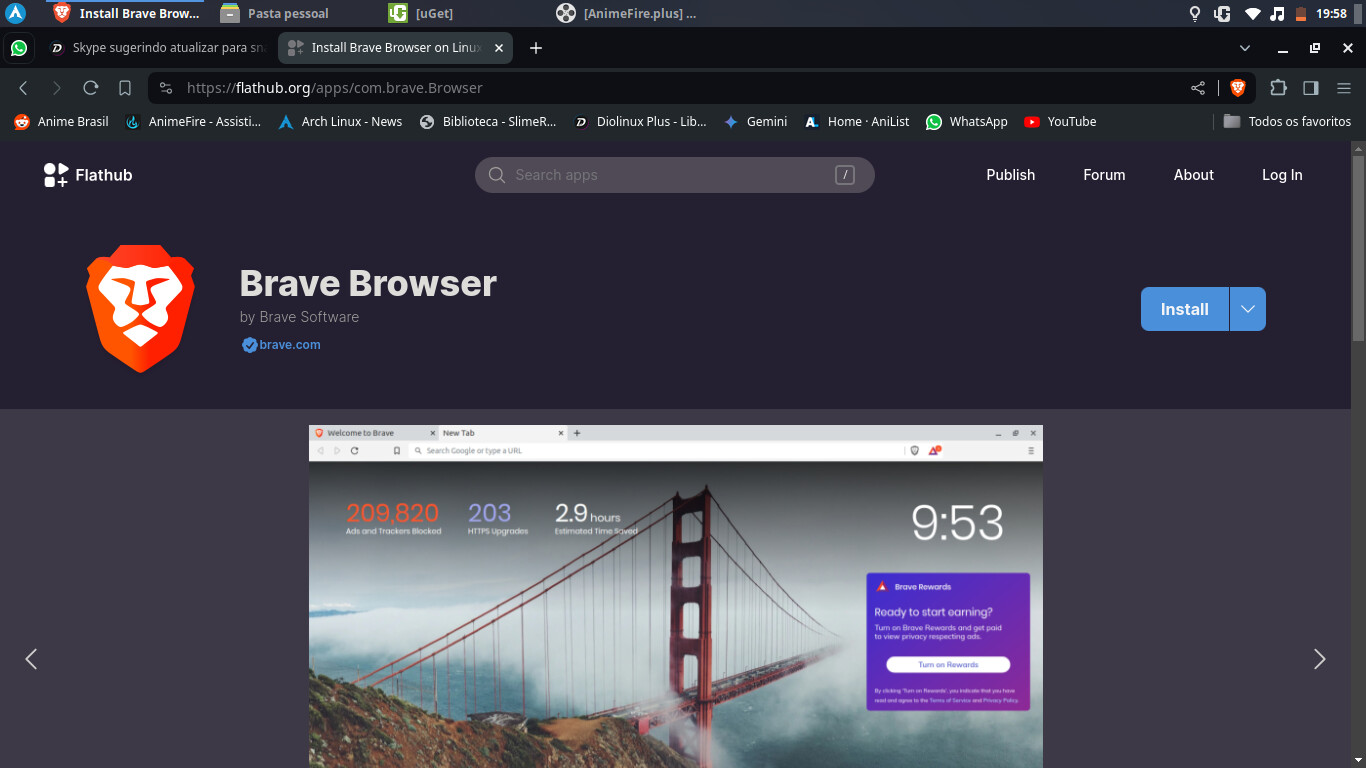
Task: Switch to Install Brave Brow... taskbar window
Action: (x=128, y=13)
